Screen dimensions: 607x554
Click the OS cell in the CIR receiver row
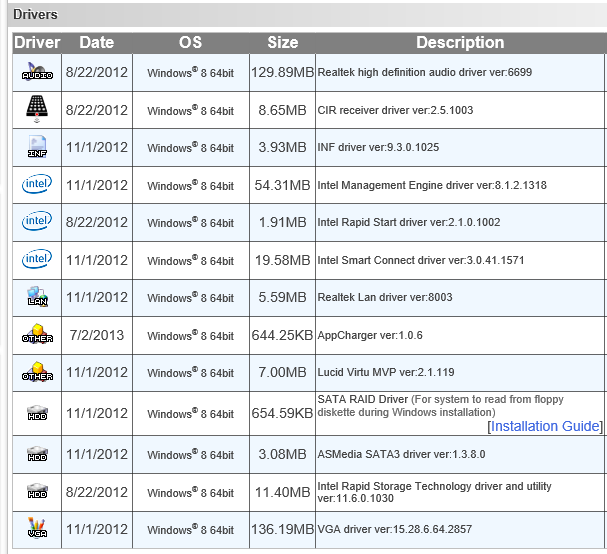point(190,110)
